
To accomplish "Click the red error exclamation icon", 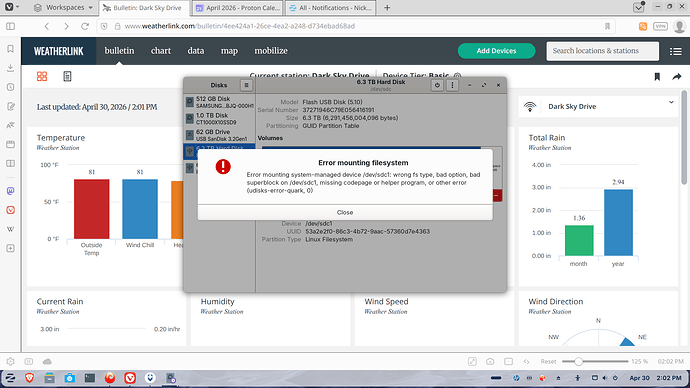I will [223, 167].
